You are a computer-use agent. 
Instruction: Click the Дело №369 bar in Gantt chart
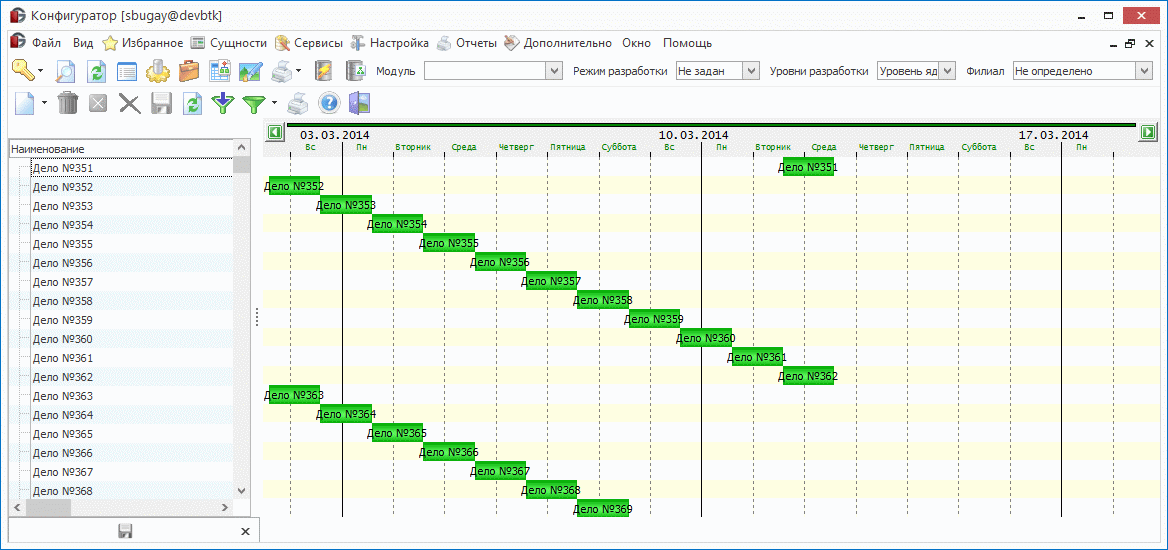pos(603,508)
